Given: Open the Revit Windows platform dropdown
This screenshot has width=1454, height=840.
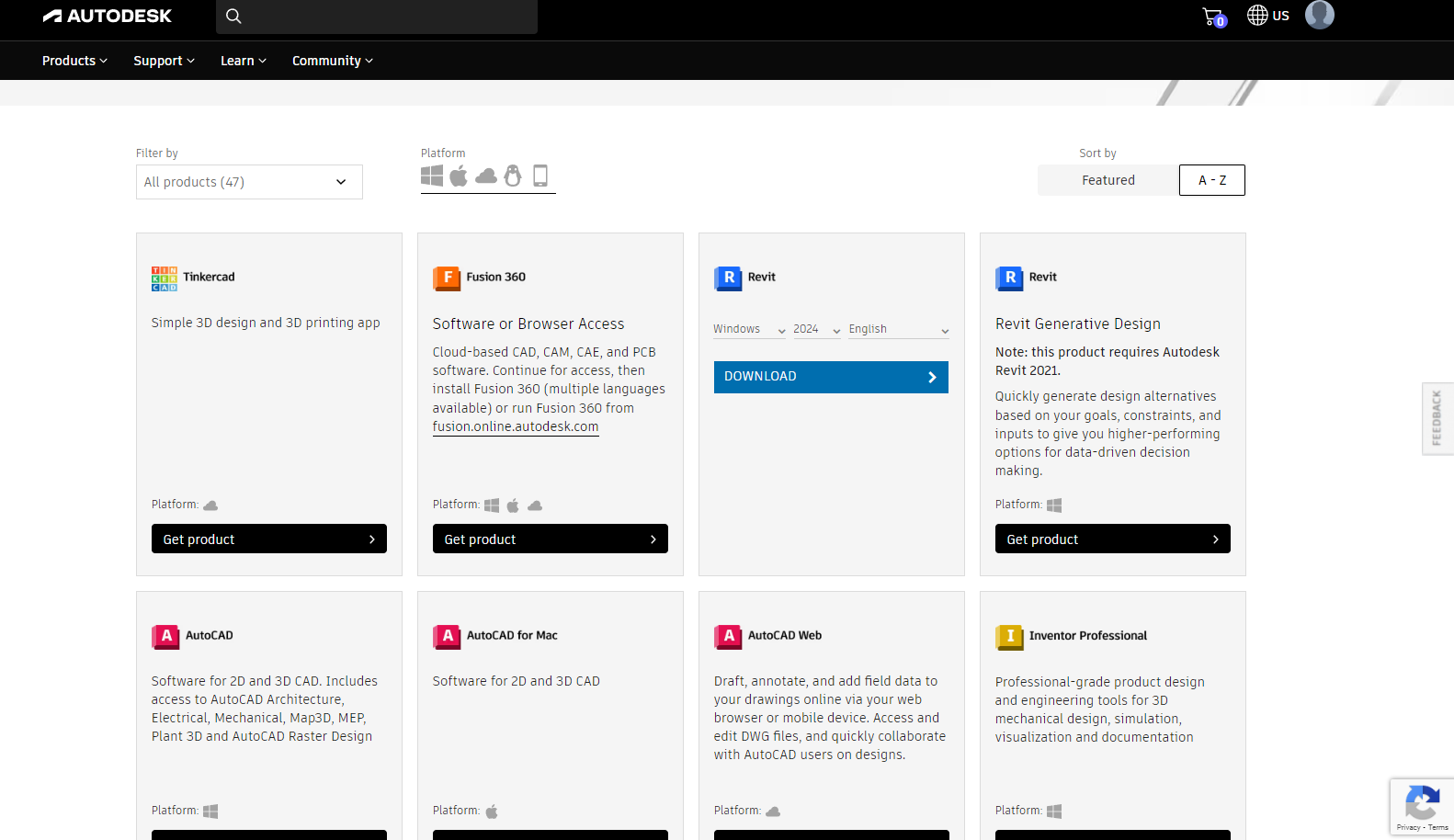Looking at the screenshot, I should click(x=749, y=329).
